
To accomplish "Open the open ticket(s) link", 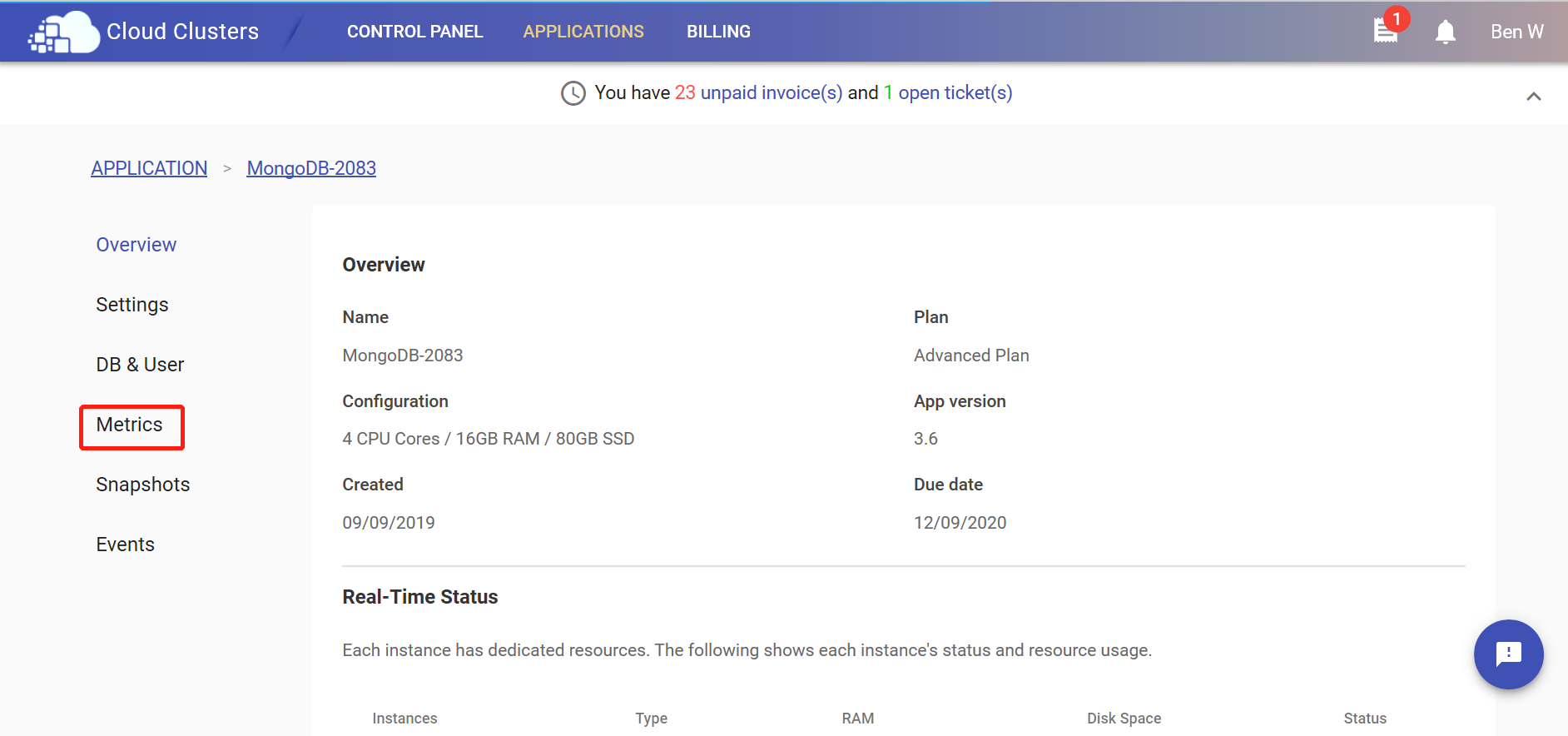I will pos(955,92).
